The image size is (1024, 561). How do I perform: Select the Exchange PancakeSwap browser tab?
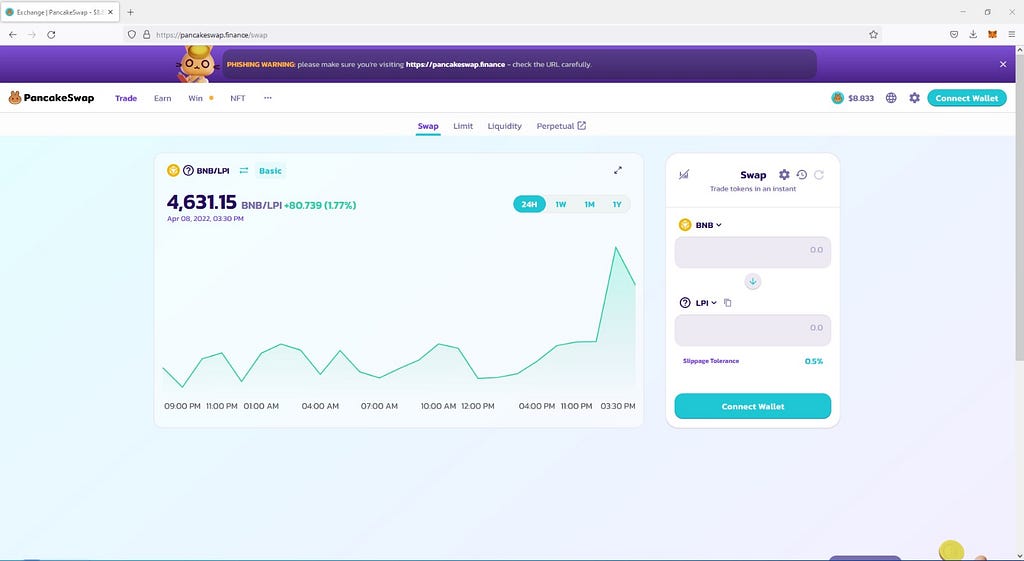coord(60,12)
